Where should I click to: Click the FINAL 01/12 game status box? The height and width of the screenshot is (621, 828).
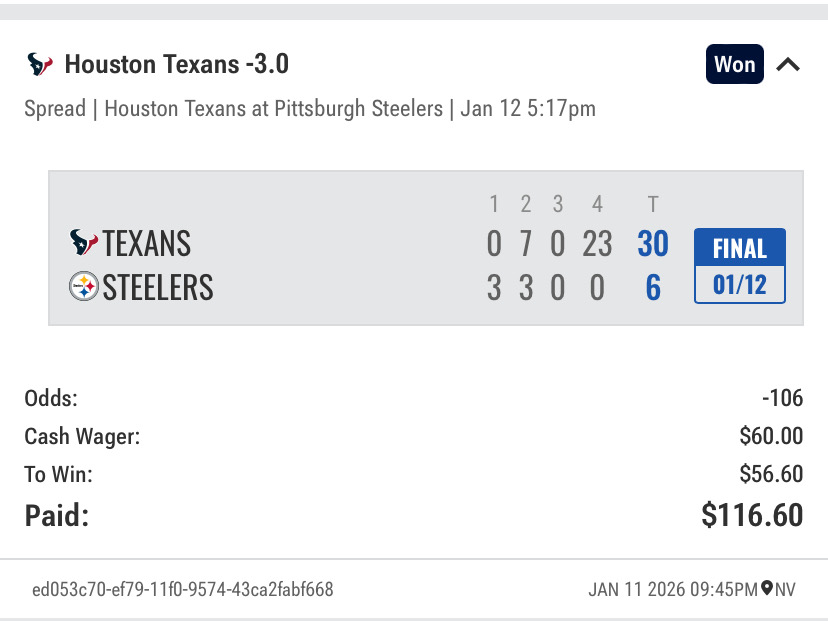point(740,266)
